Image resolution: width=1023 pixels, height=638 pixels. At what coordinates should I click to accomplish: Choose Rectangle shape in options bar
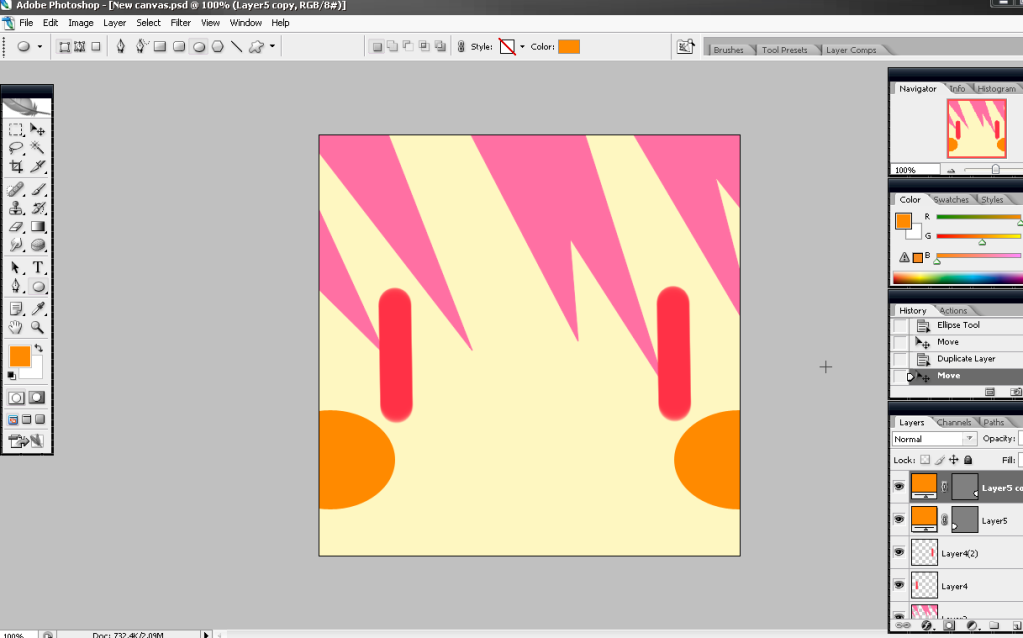(160, 47)
